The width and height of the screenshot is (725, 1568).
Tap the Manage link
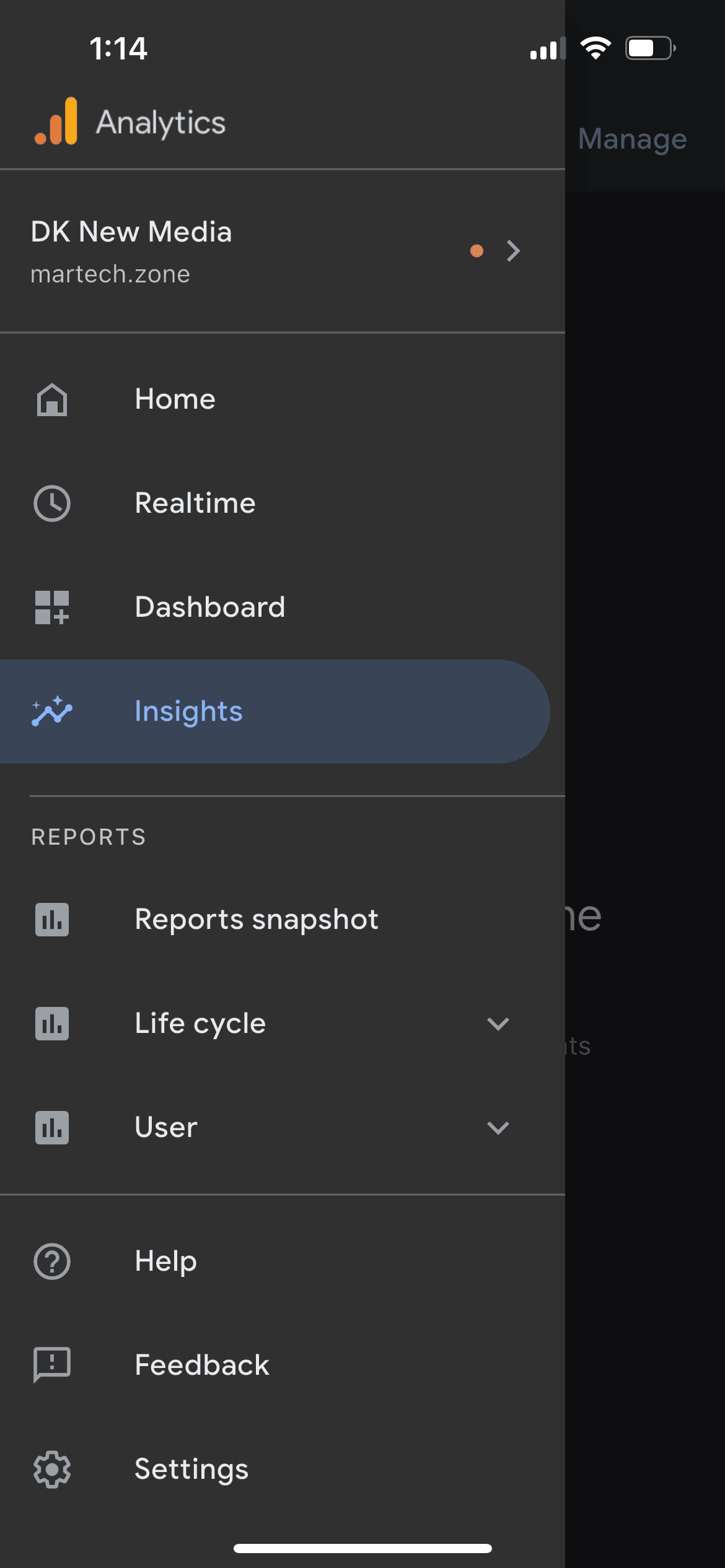(632, 139)
